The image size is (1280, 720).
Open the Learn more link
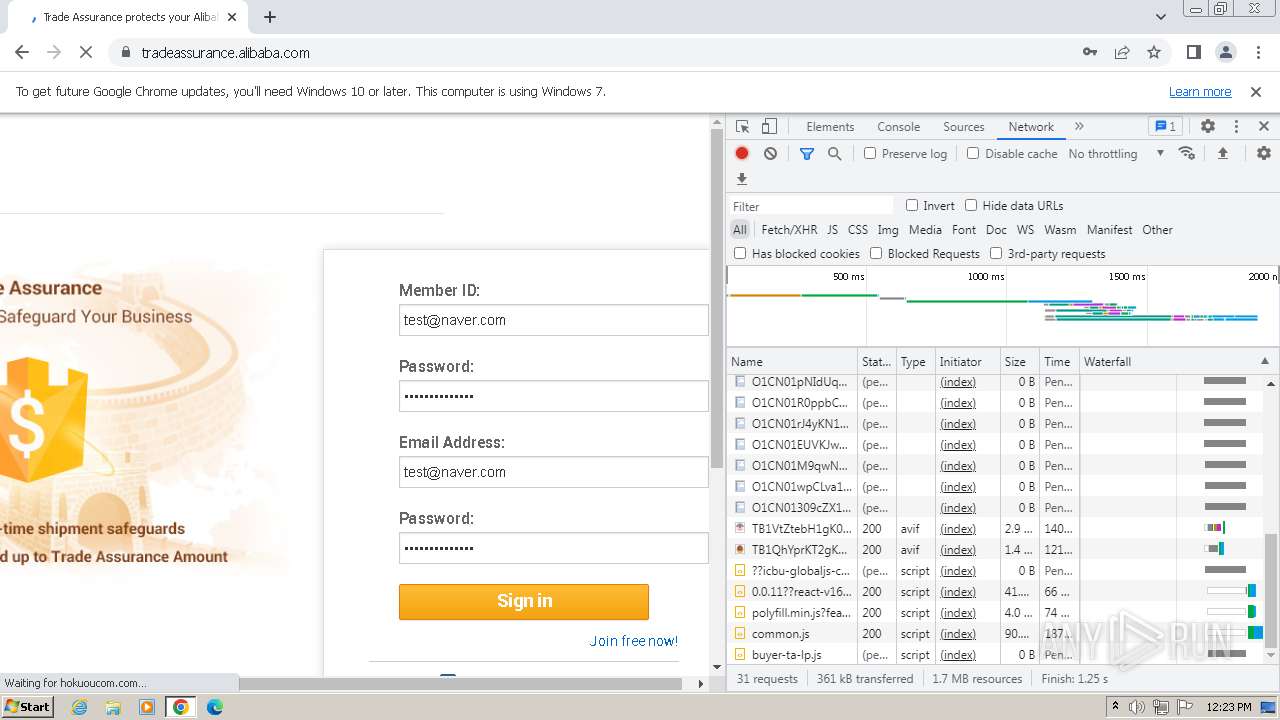[1200, 92]
